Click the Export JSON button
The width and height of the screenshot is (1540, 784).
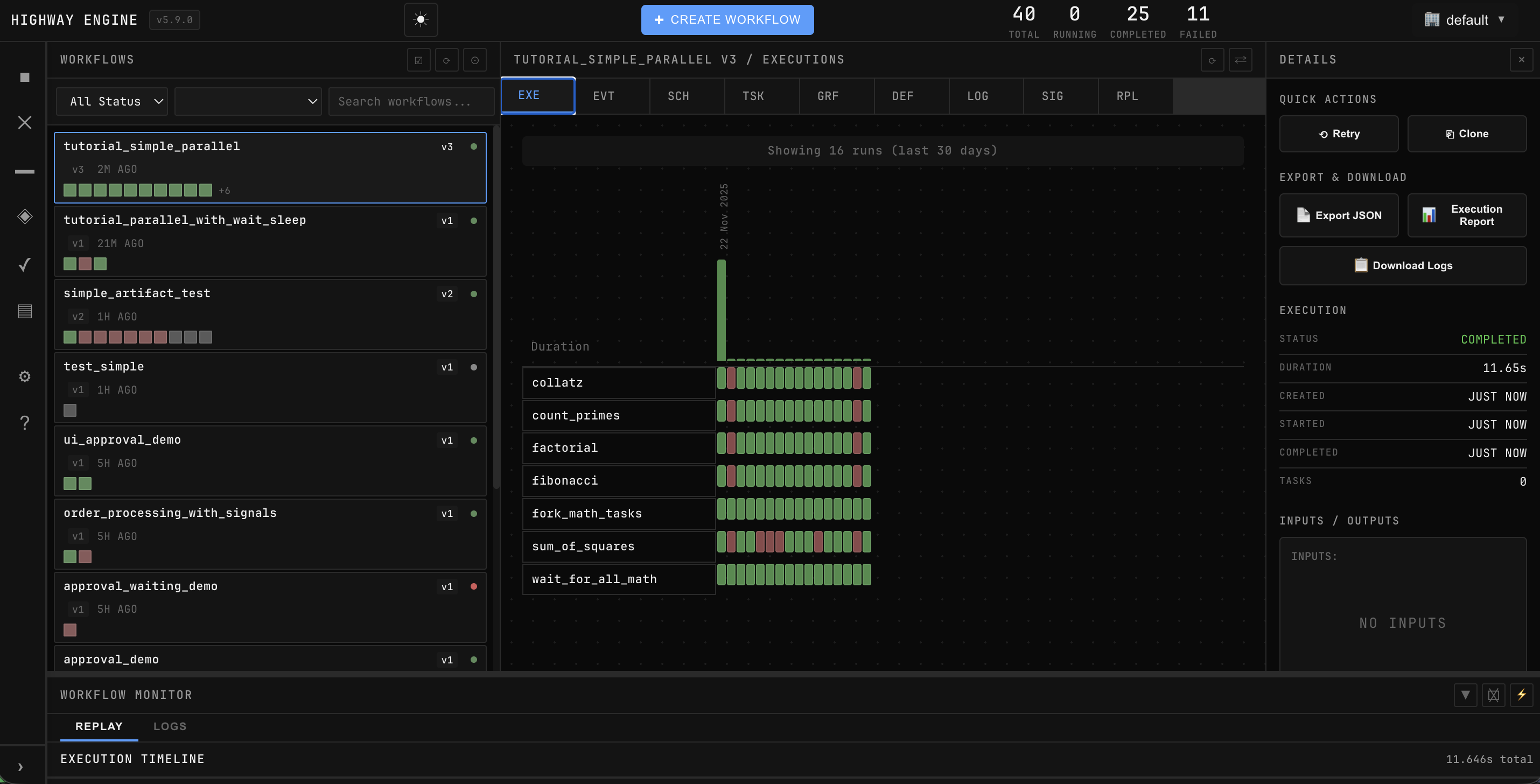point(1339,215)
